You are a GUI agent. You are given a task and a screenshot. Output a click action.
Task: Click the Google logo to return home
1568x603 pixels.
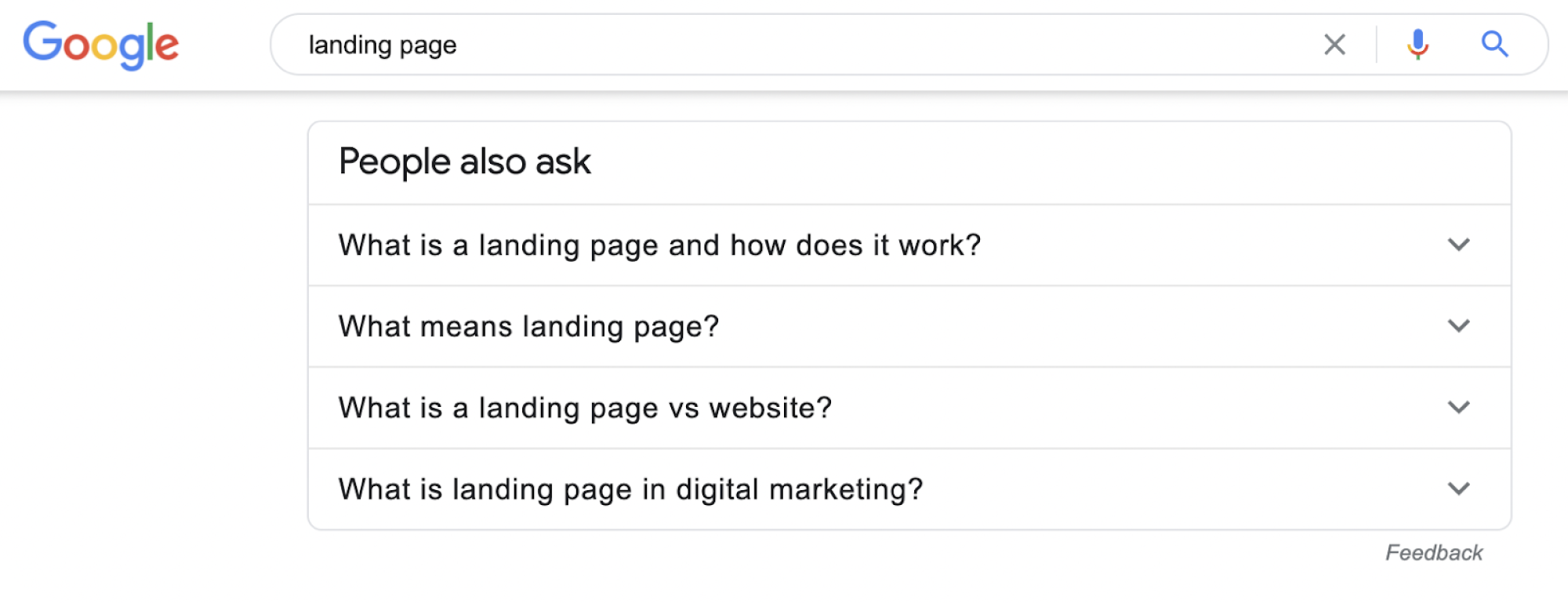click(102, 43)
